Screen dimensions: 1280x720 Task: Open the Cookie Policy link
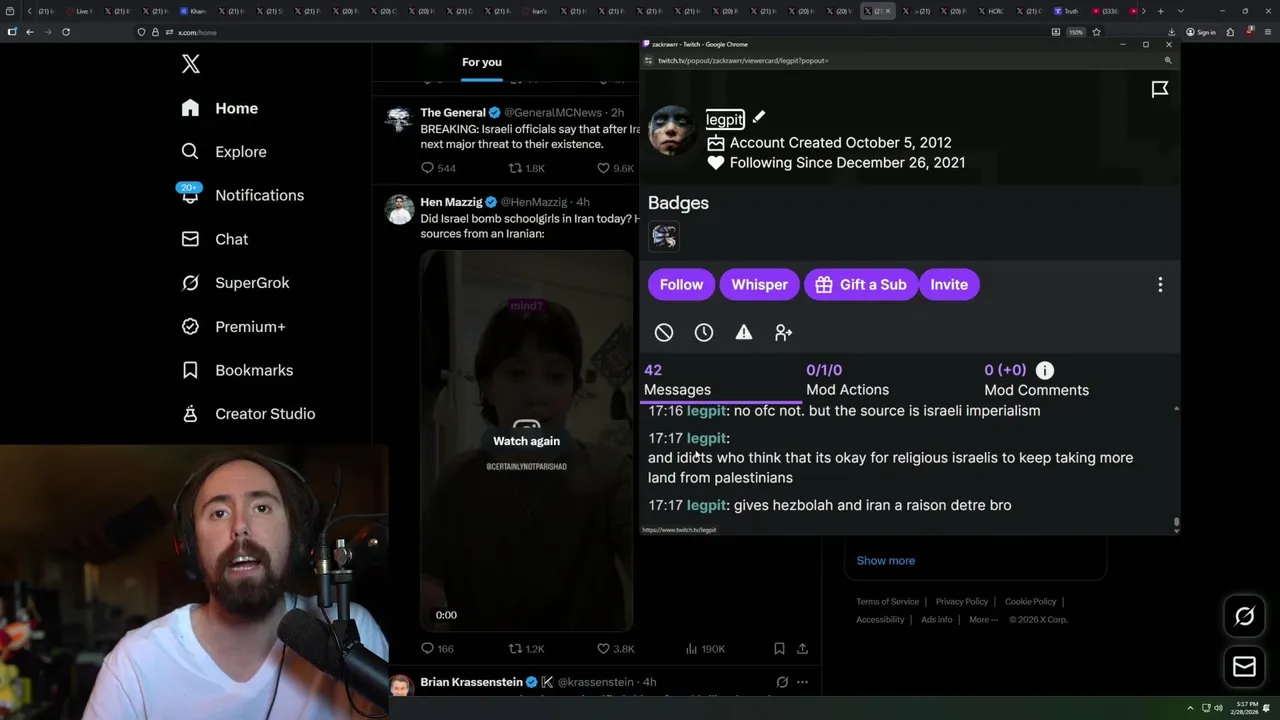[1030, 601]
